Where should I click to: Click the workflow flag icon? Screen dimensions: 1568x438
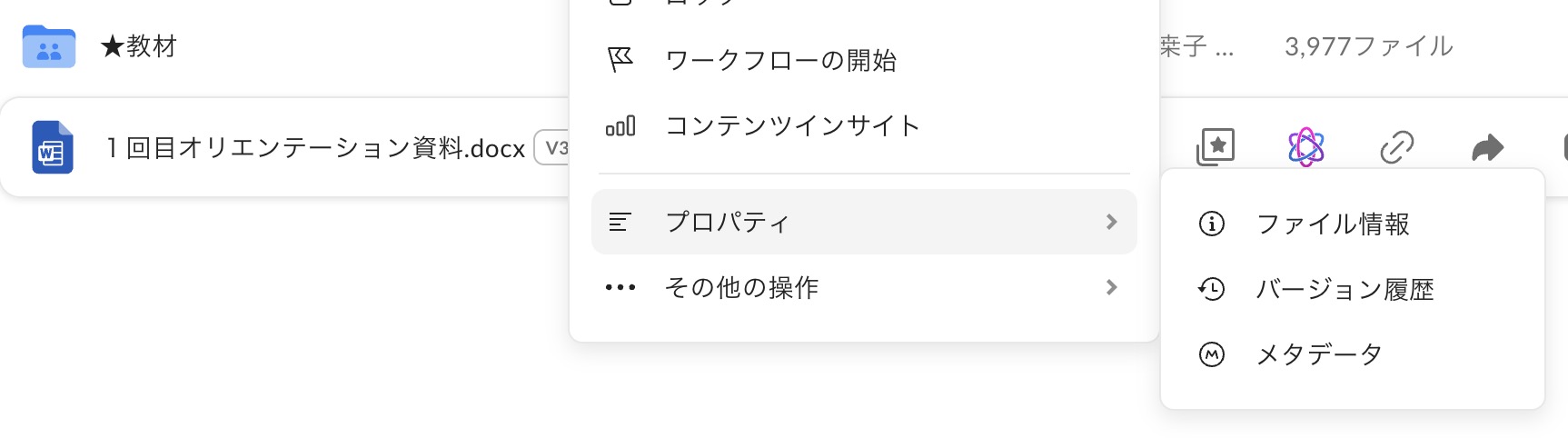coord(620,60)
